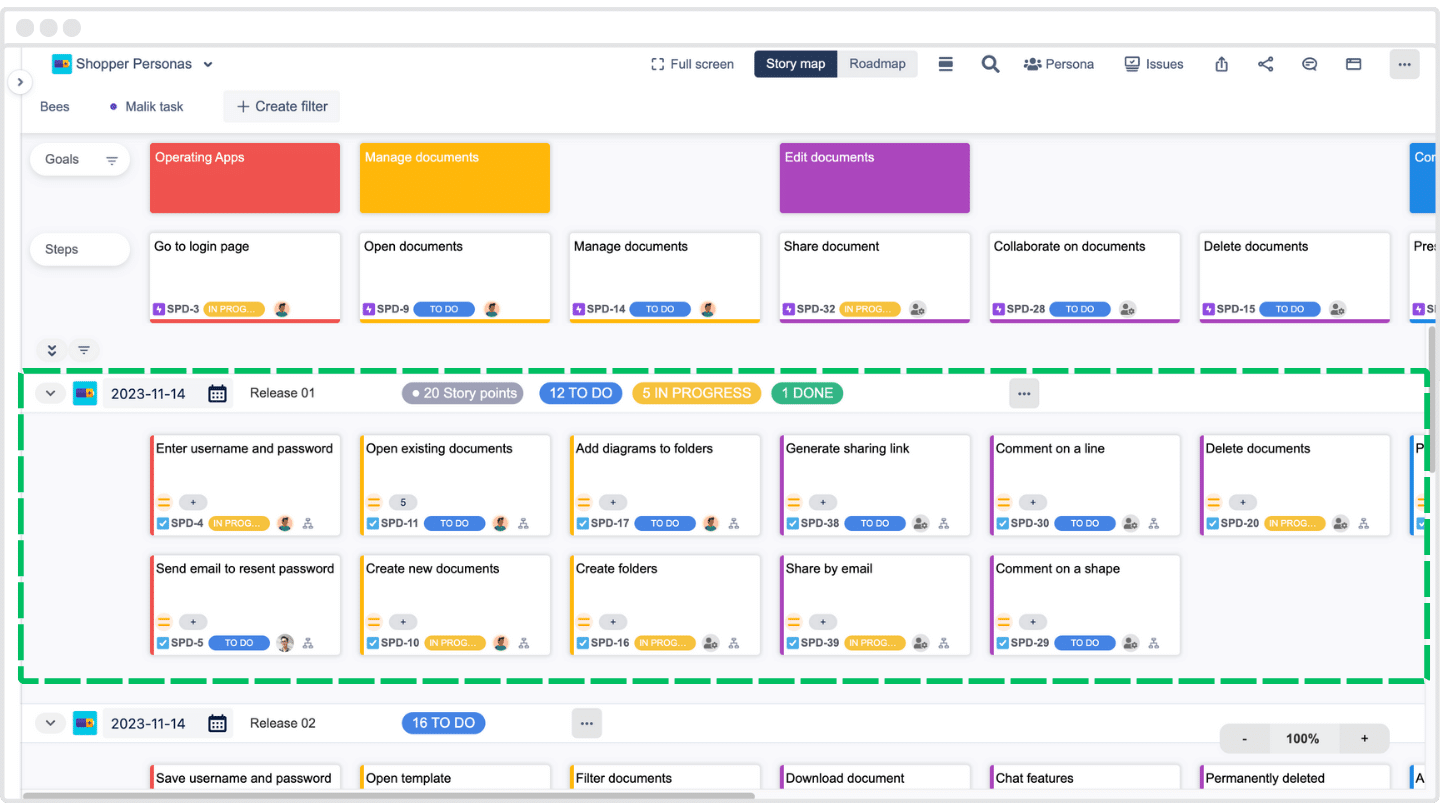Viewport: 1440px width, 810px height.
Task: Click the 12 TO DO status badge
Action: coord(581,393)
